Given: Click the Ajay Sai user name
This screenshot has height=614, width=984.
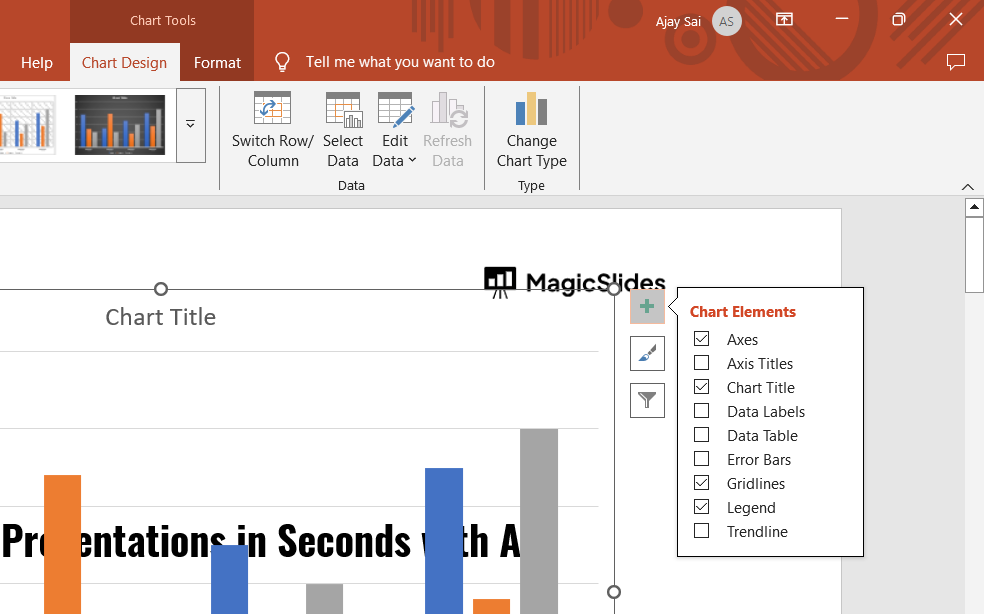Looking at the screenshot, I should click(678, 21).
